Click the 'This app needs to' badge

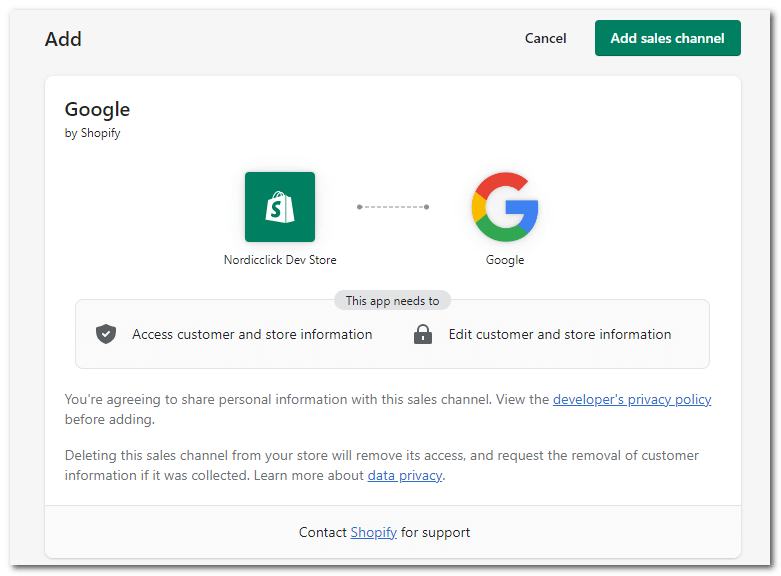click(392, 300)
